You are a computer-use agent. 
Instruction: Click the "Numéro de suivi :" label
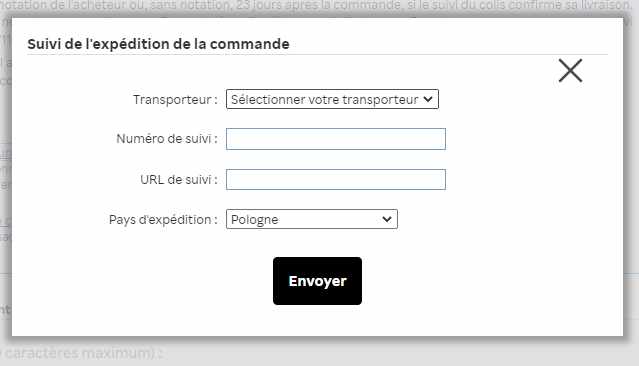click(x=167, y=139)
